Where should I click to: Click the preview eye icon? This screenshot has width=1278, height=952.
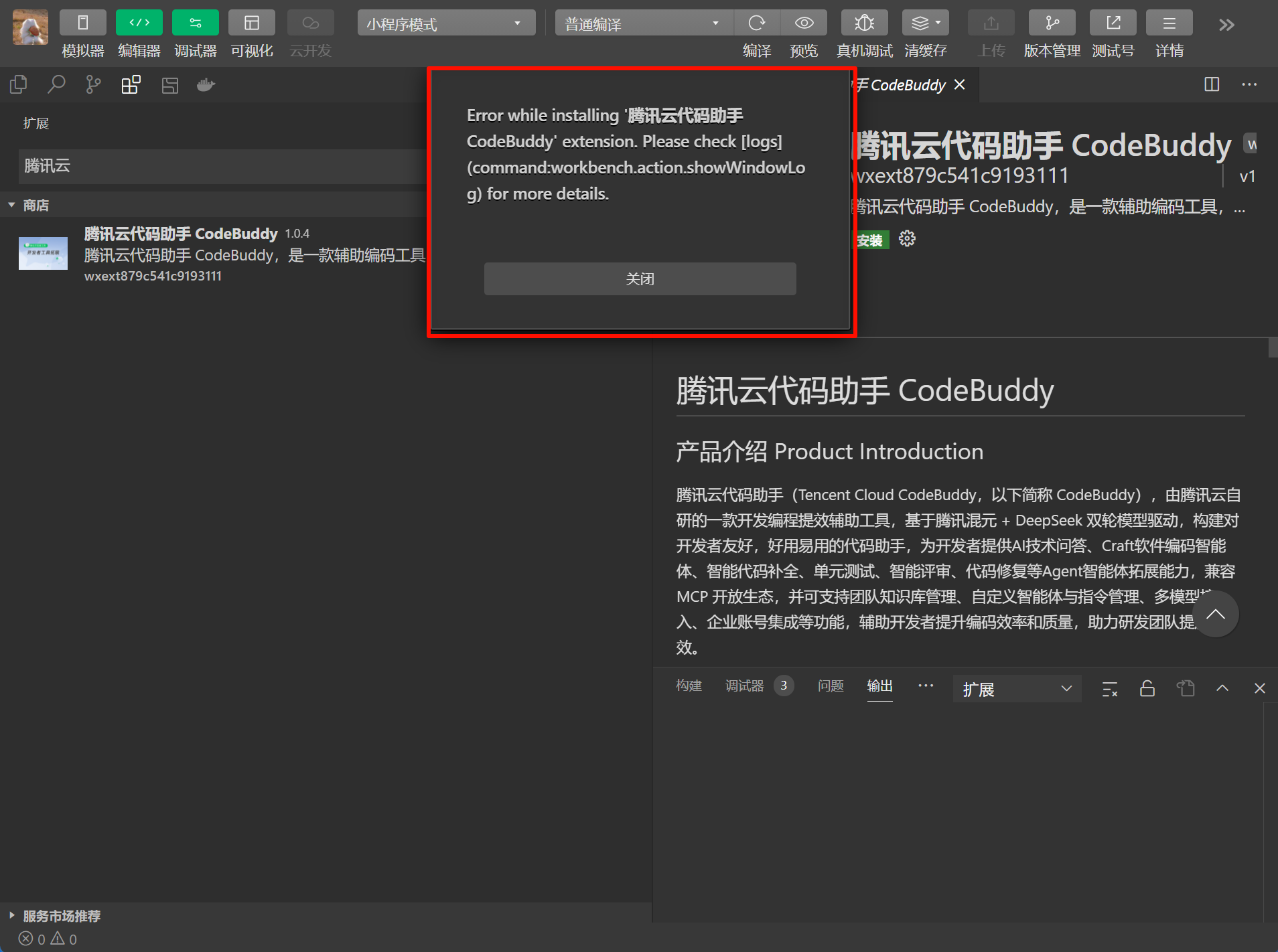[x=804, y=23]
